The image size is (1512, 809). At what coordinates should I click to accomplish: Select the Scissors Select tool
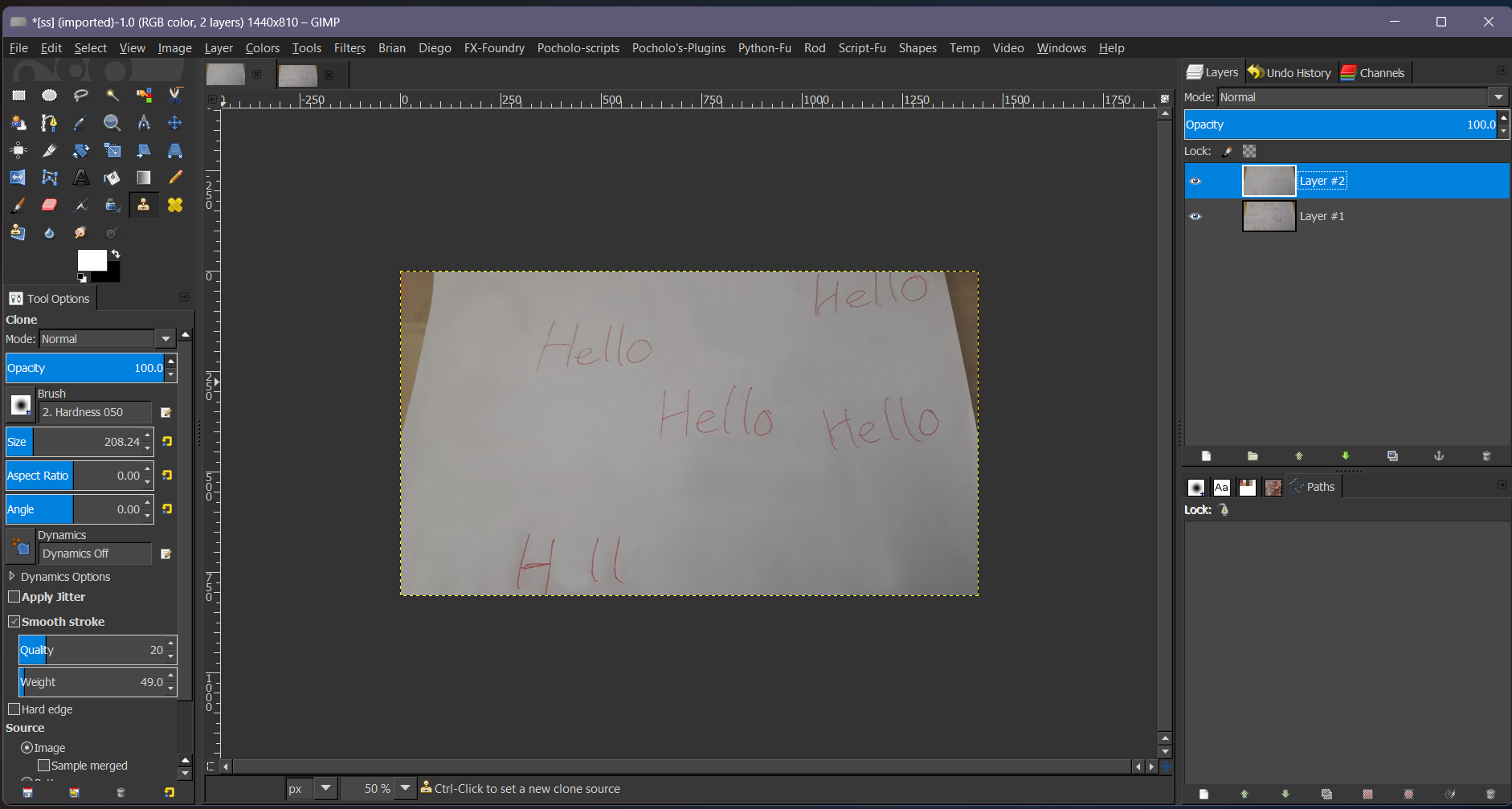pos(175,95)
